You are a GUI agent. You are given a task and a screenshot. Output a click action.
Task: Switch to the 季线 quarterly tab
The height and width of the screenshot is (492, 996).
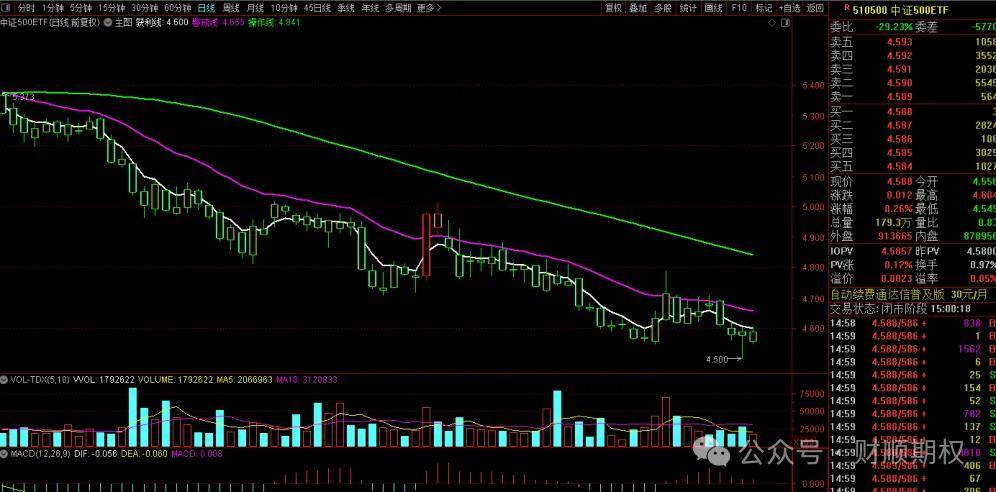click(x=346, y=8)
